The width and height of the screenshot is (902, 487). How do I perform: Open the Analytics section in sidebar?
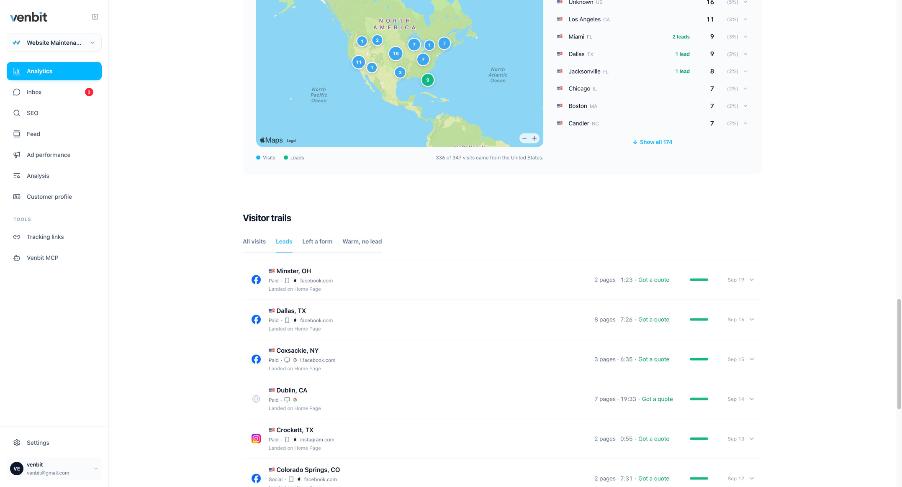click(54, 71)
